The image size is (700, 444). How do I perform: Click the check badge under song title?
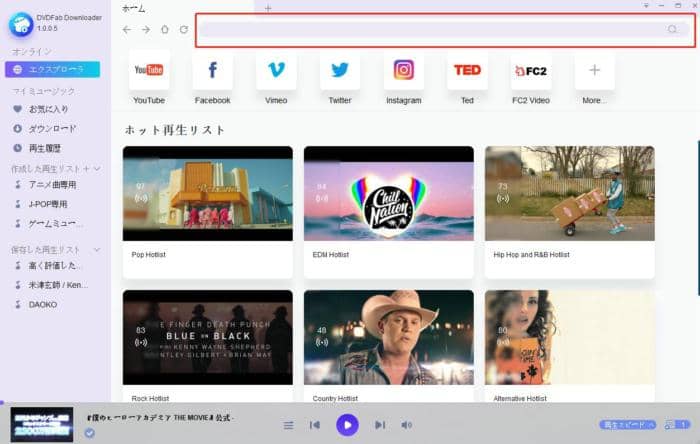click(x=90, y=433)
